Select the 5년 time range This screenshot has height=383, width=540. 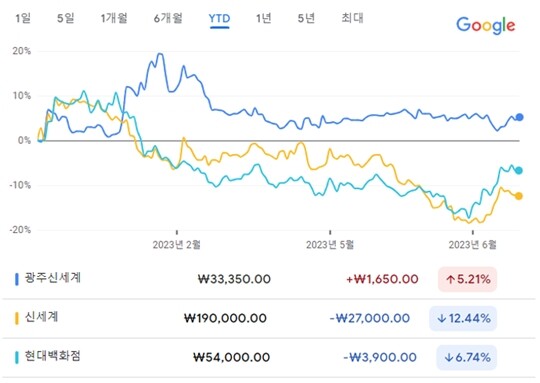[306, 18]
